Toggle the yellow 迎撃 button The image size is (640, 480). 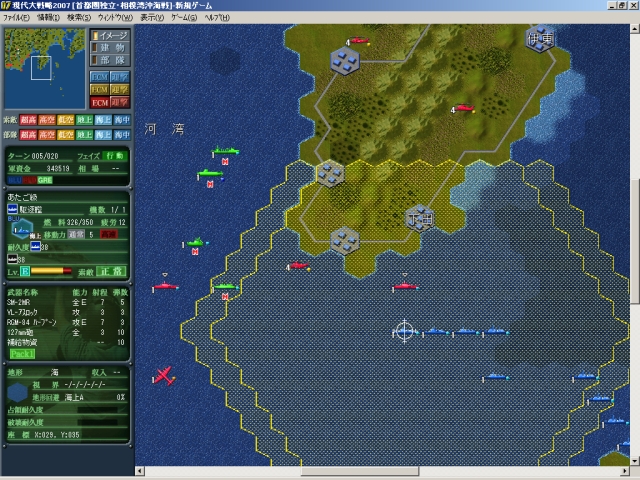click(120, 89)
